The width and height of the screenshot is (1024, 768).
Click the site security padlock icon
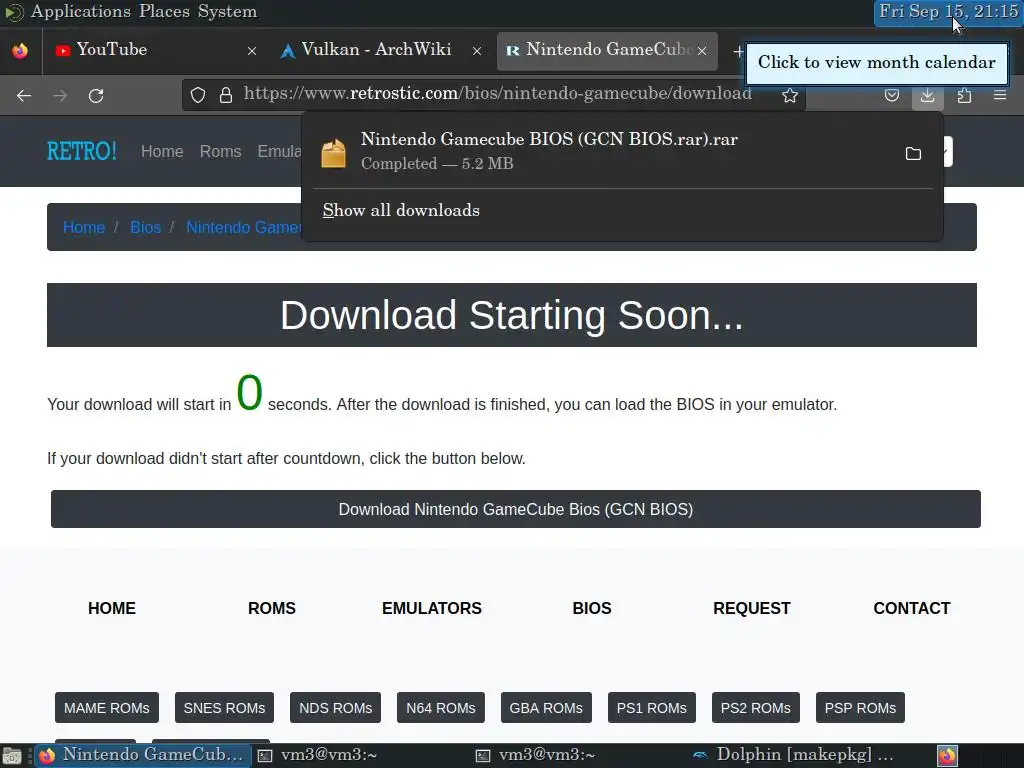(226, 95)
